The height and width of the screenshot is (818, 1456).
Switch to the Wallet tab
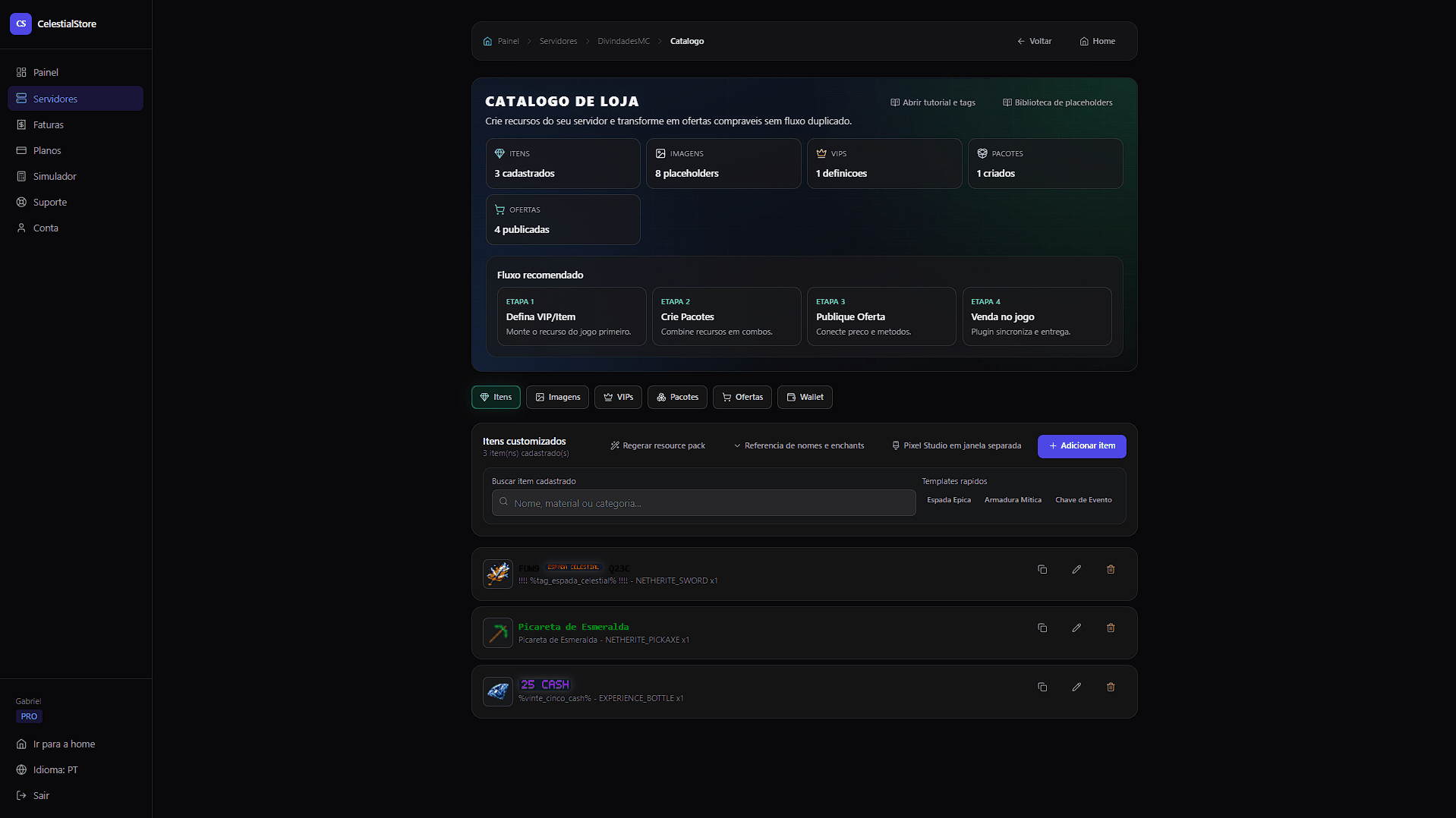pyautogui.click(x=805, y=397)
